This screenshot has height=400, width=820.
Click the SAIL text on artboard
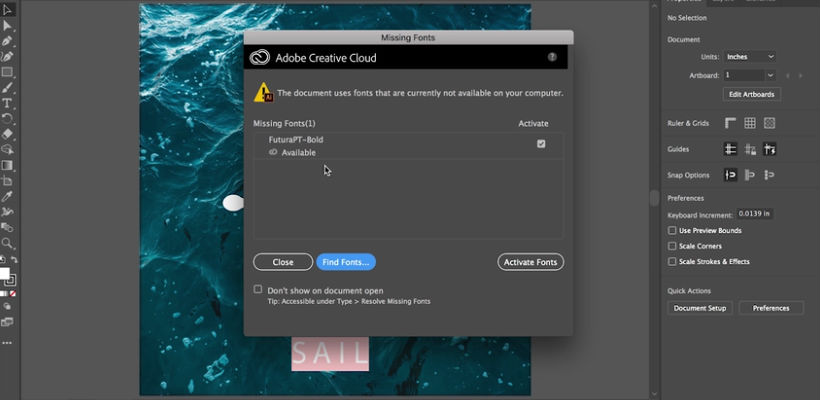click(x=330, y=353)
